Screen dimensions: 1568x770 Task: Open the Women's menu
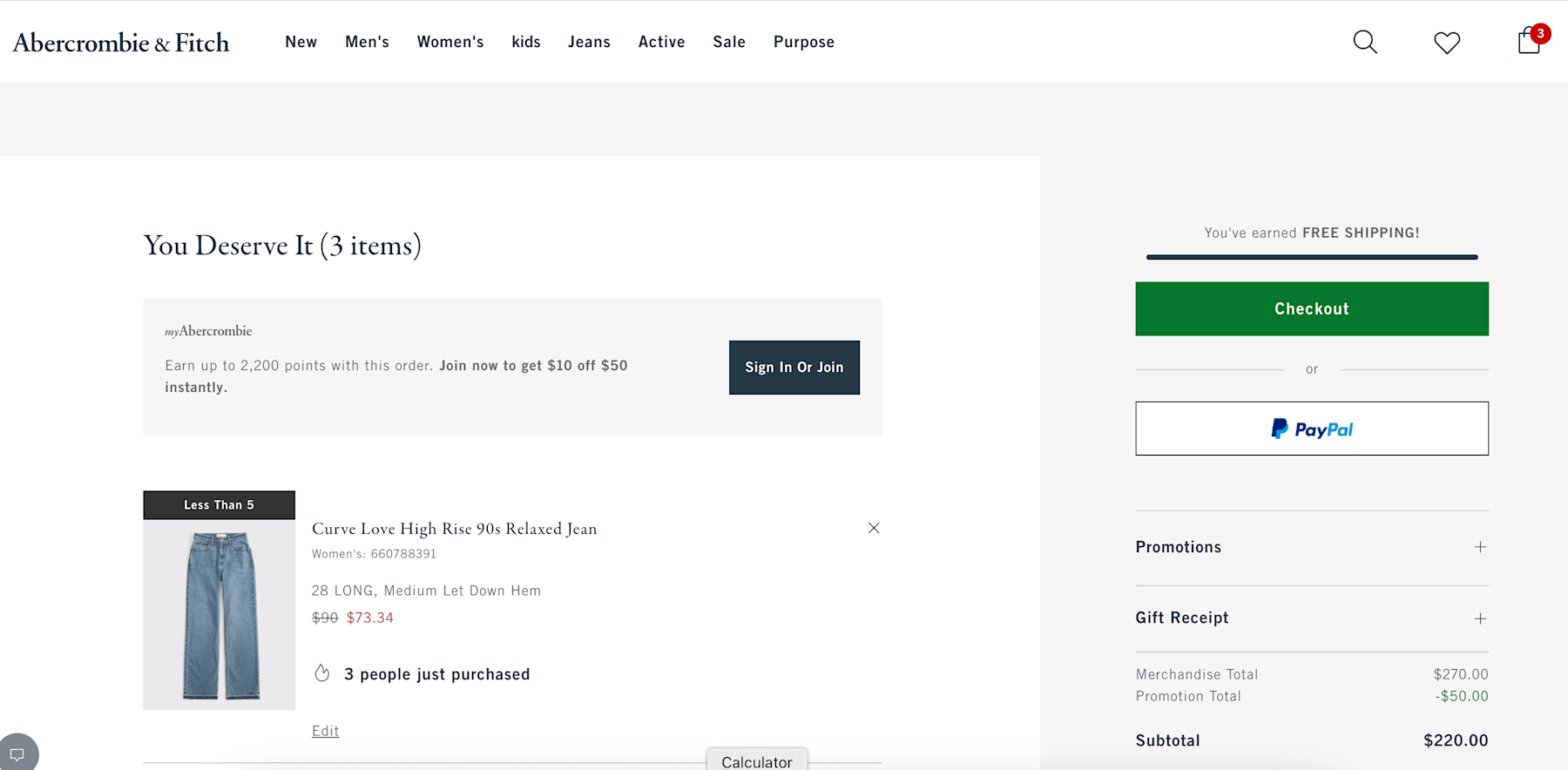pos(450,42)
